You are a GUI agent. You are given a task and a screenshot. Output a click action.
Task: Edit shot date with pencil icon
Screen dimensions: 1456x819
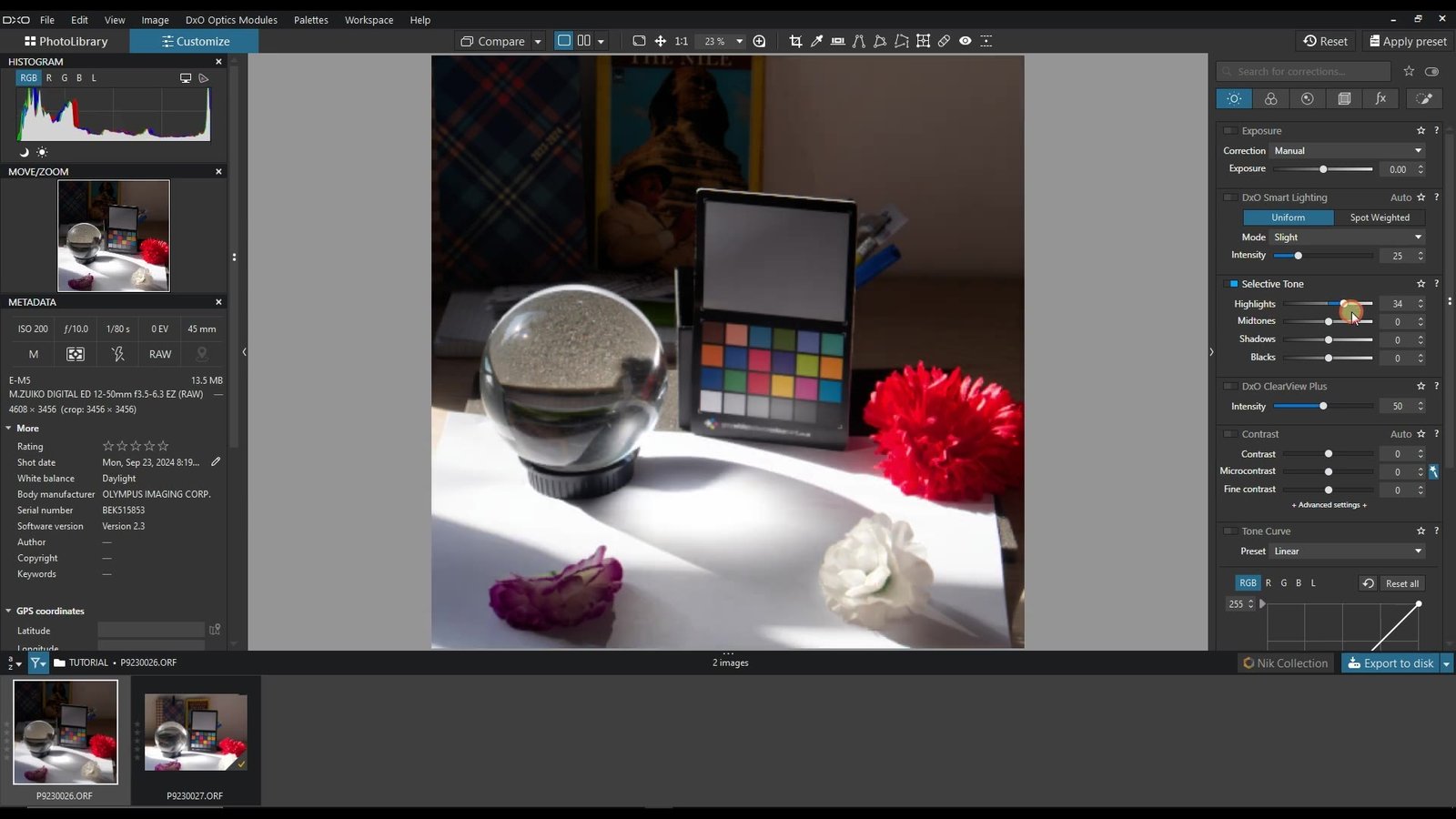click(x=216, y=462)
